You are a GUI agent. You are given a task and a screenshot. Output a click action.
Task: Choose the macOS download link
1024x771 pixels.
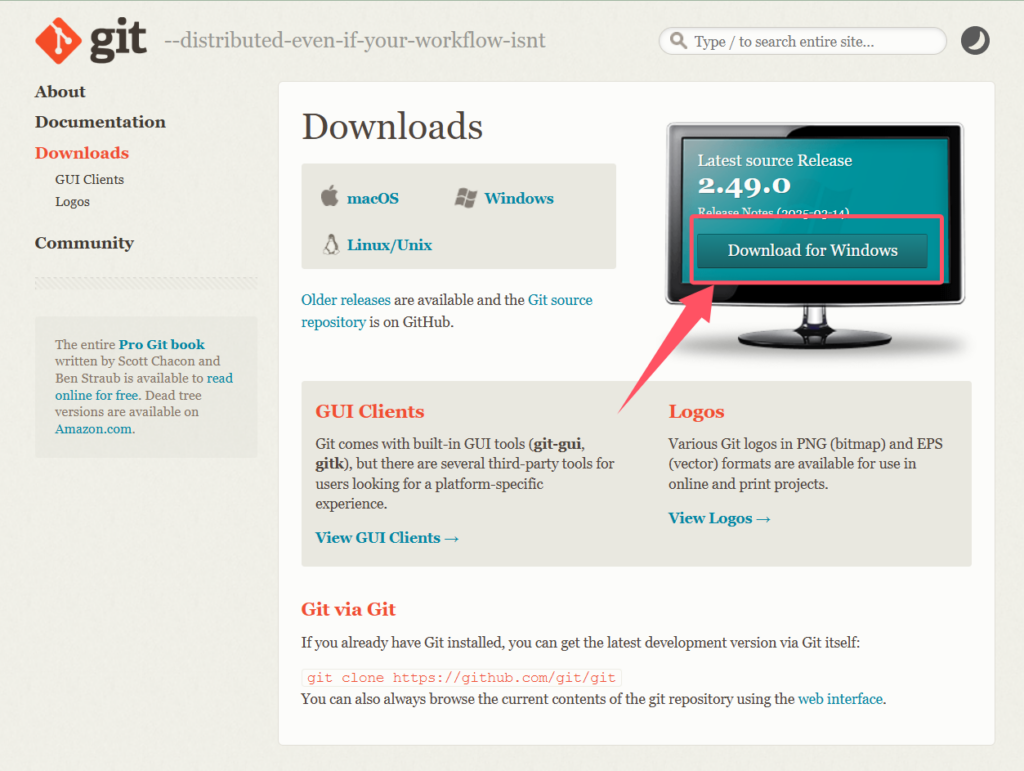(x=372, y=198)
